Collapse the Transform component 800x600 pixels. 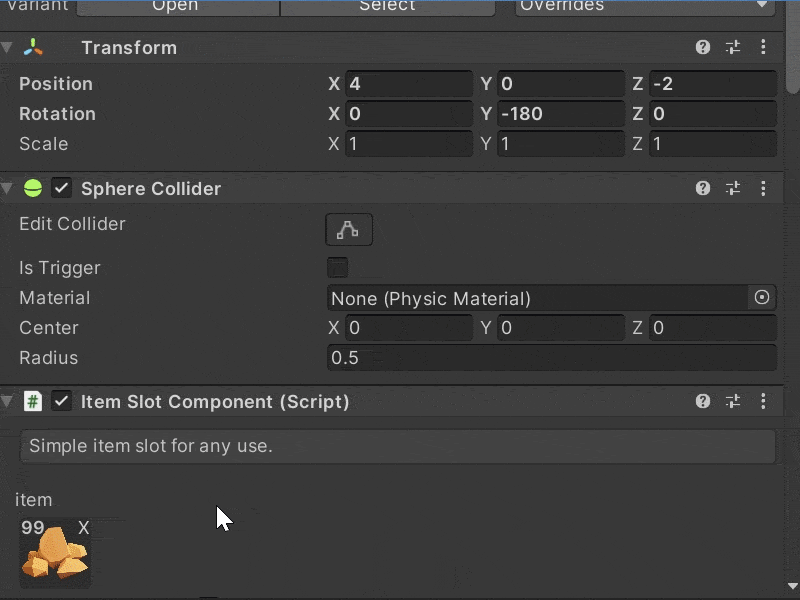point(8,47)
